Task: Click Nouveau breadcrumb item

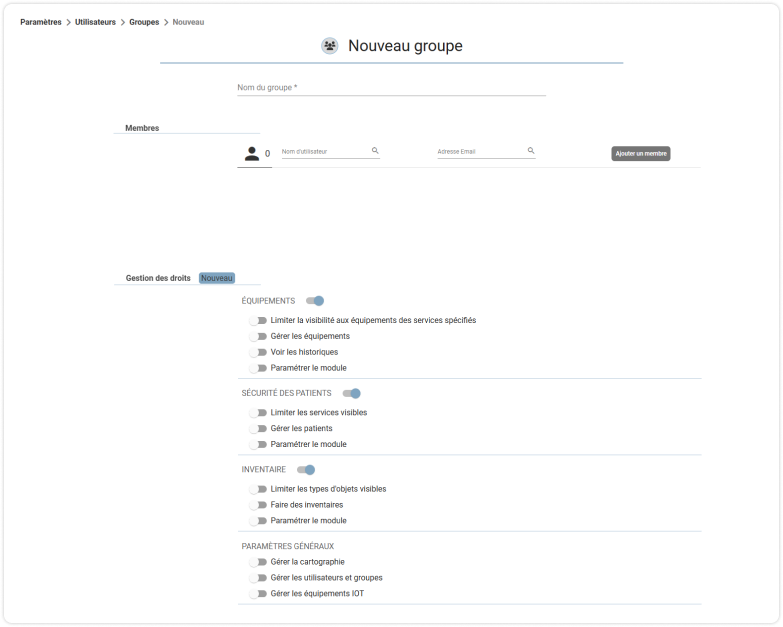Action: click(x=188, y=22)
